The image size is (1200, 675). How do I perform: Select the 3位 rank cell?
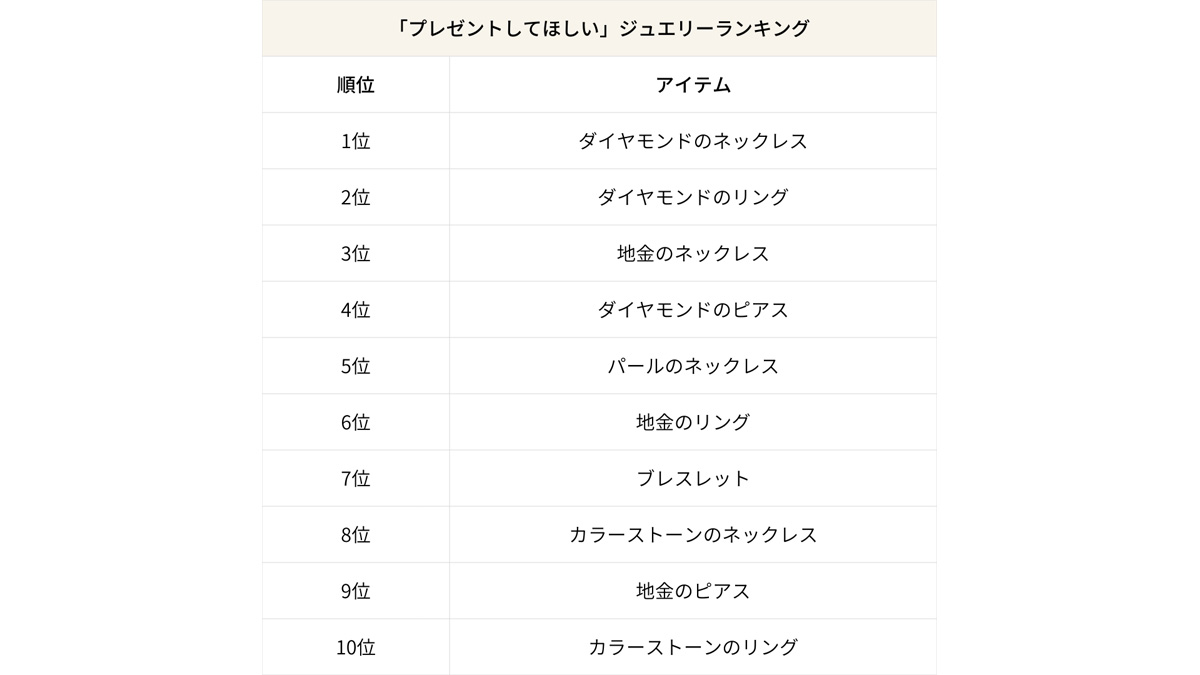(356, 253)
